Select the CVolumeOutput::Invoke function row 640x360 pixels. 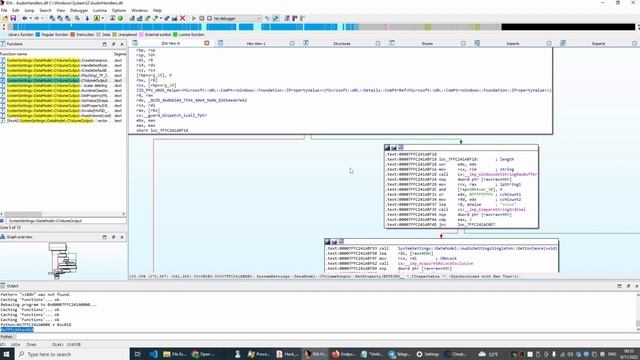pos(62,111)
